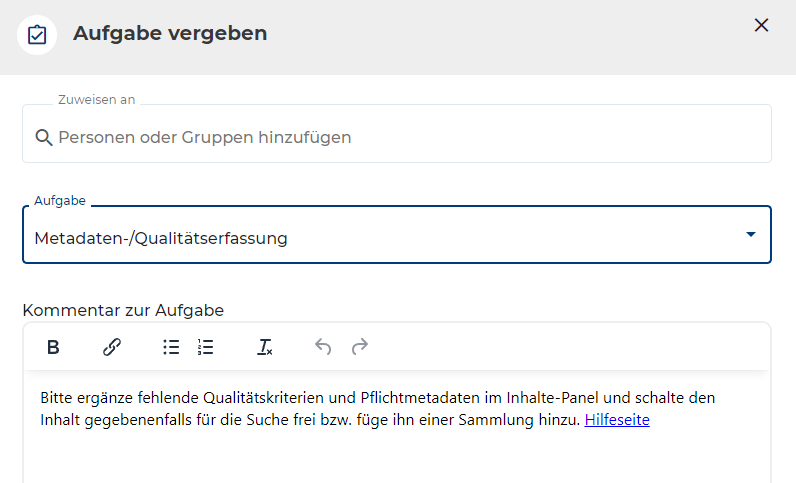Undo the last editor change

coord(323,347)
